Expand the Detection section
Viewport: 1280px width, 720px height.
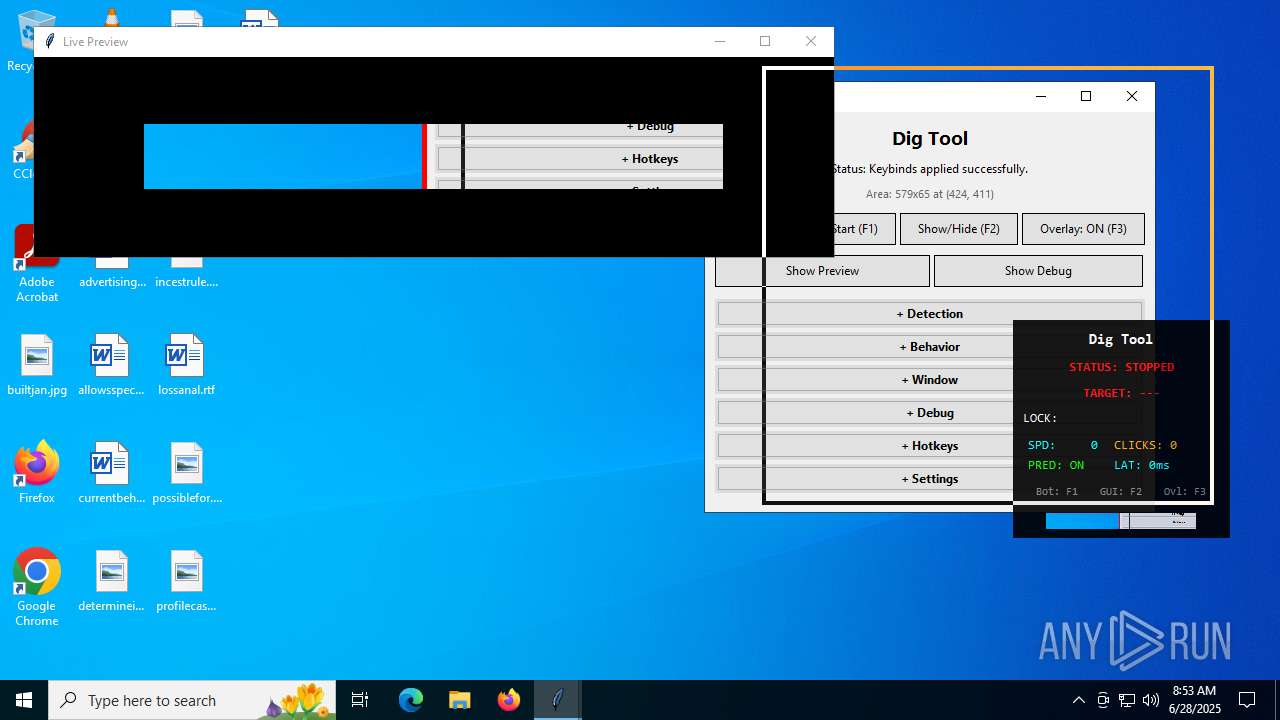pos(929,314)
